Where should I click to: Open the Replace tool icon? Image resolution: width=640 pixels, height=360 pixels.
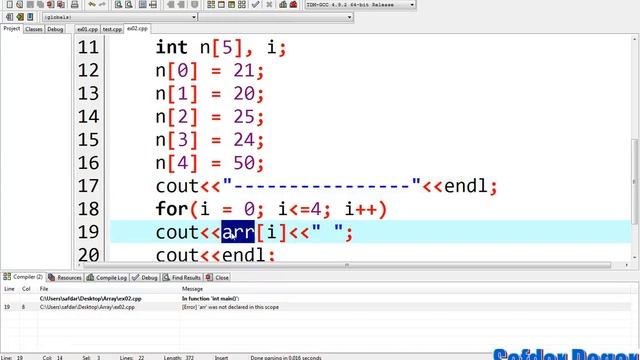[x=129, y=4]
